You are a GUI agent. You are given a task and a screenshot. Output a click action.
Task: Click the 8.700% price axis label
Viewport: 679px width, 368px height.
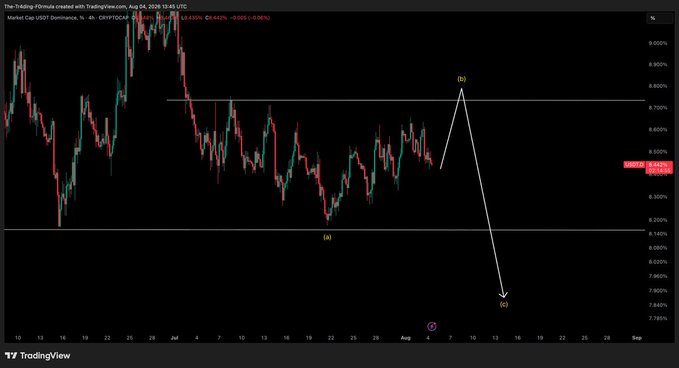[657, 108]
